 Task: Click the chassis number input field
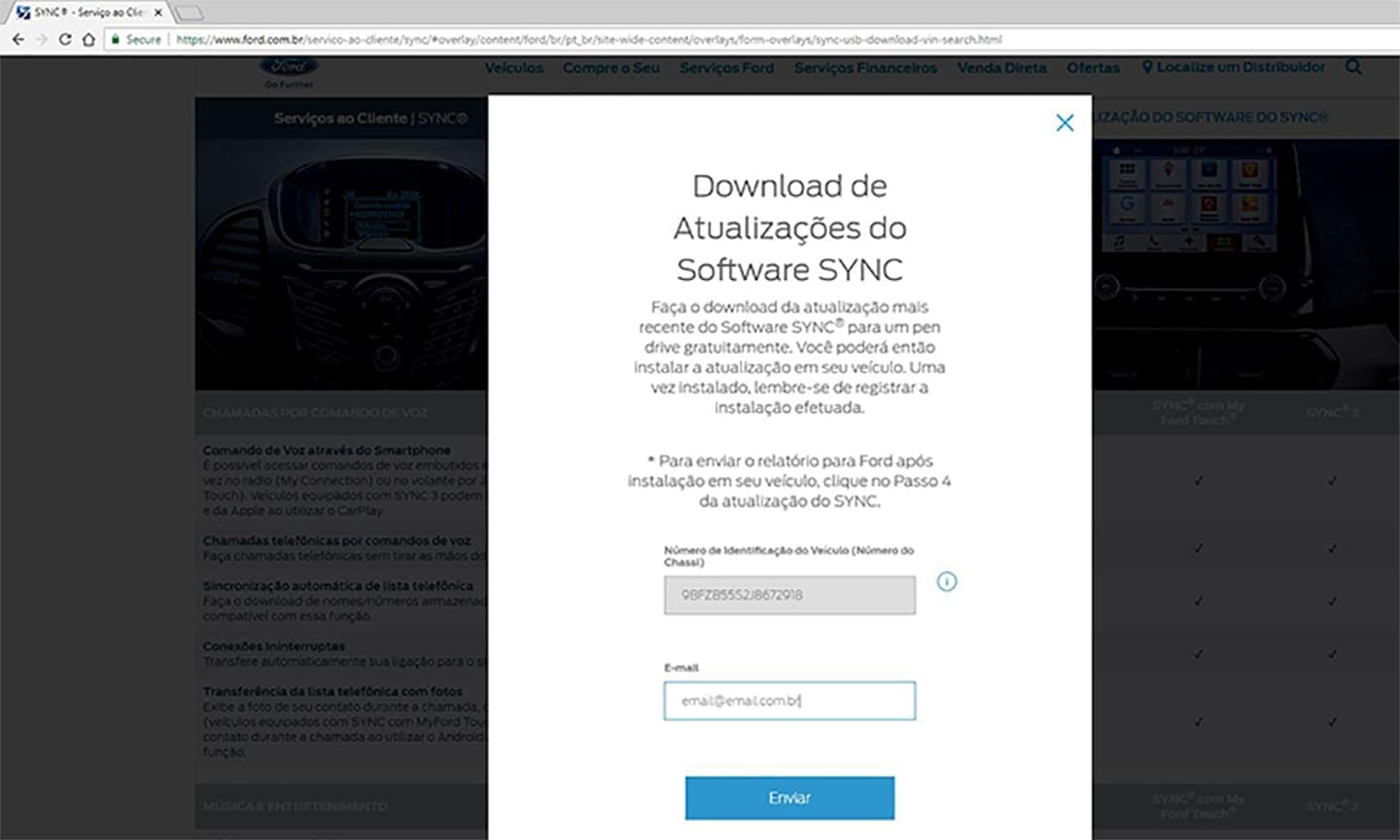point(789,595)
